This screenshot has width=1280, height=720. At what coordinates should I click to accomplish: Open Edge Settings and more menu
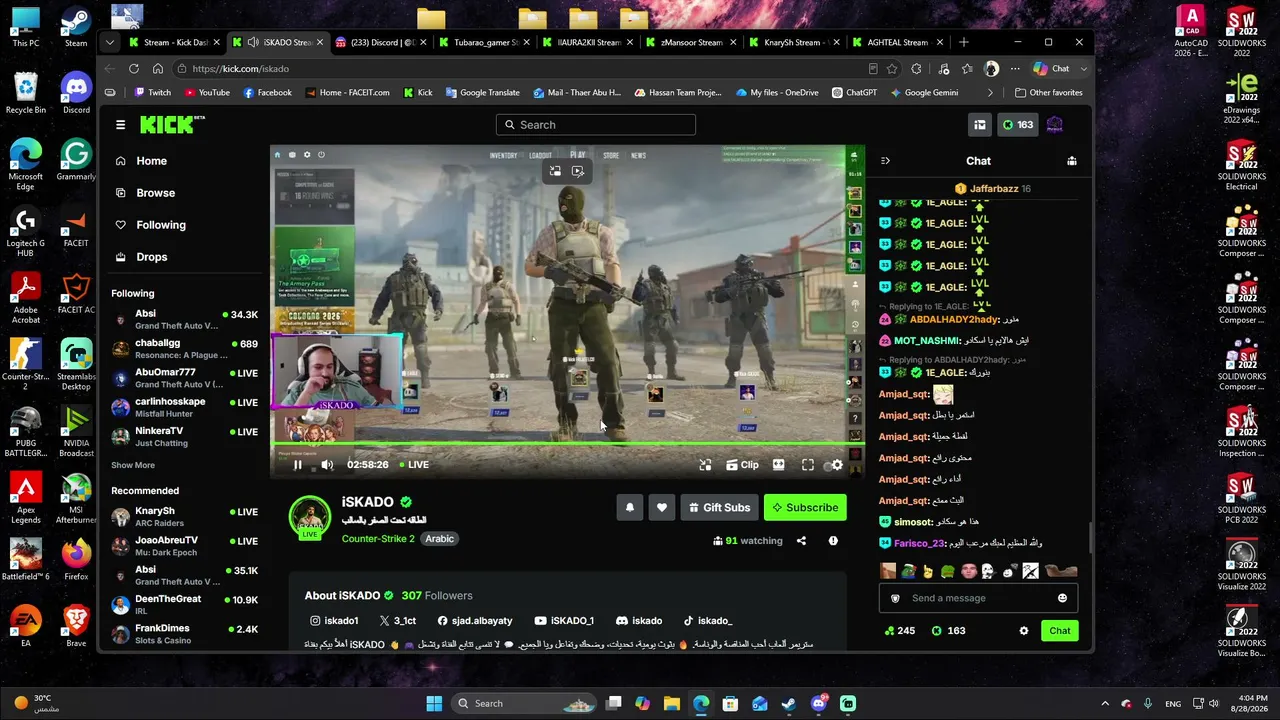(1015, 69)
